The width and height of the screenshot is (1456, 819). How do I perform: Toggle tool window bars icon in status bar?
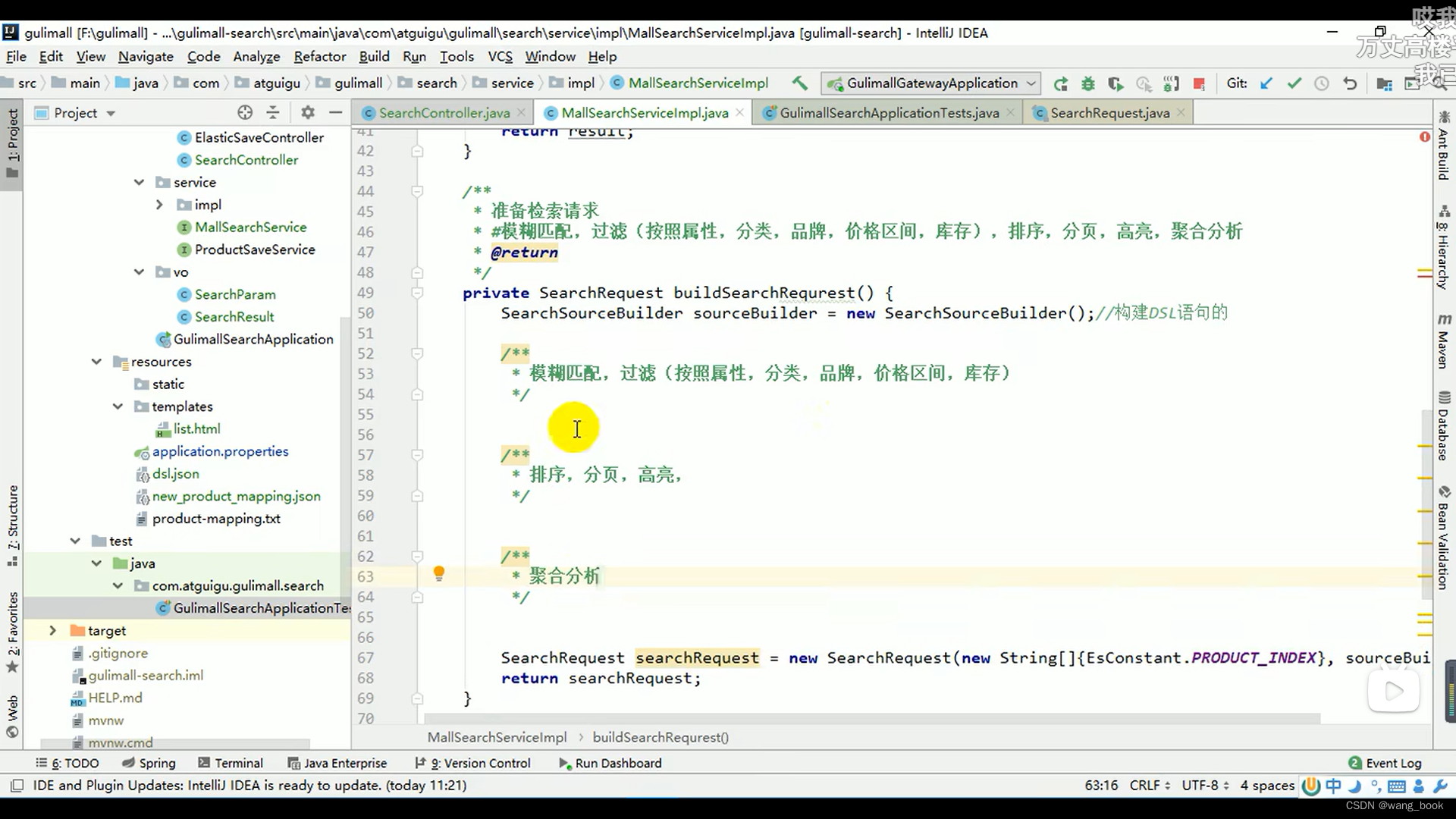click(x=17, y=786)
